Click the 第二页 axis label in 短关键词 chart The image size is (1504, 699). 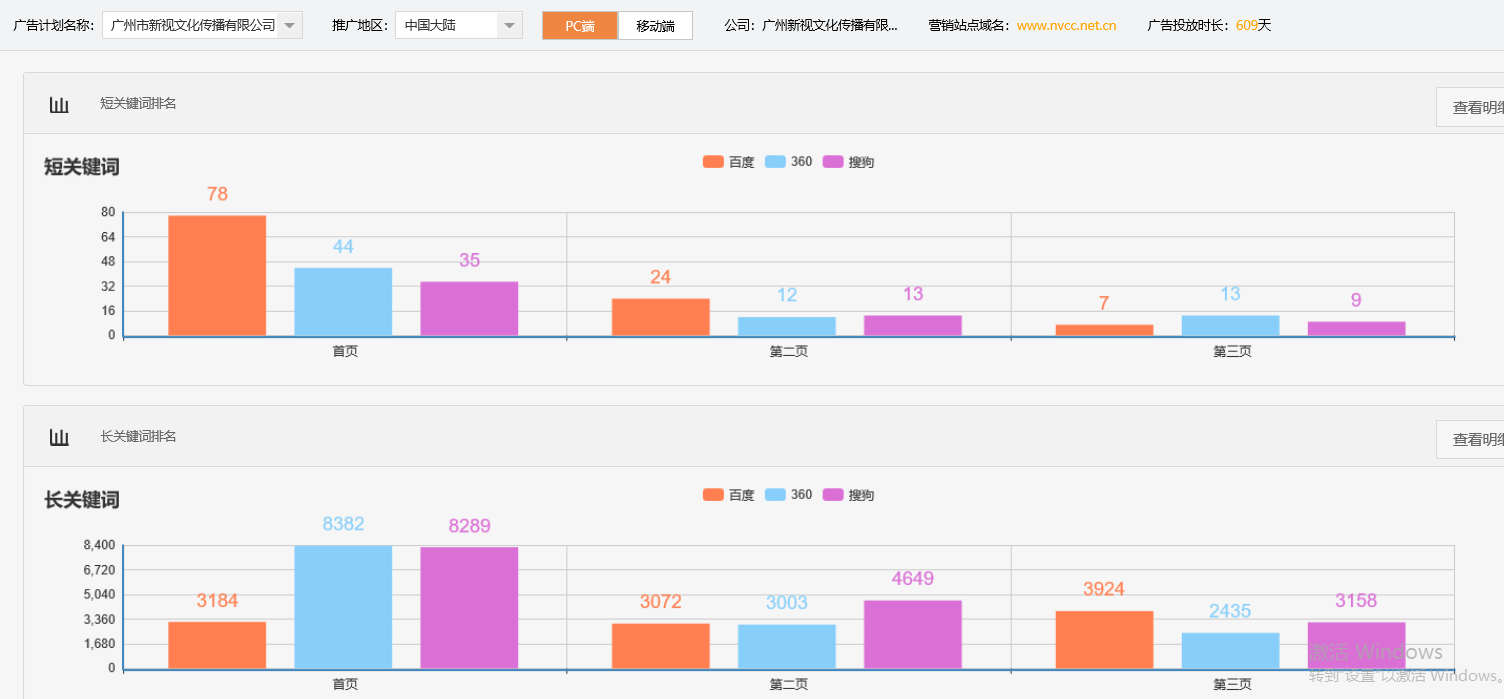click(x=788, y=351)
